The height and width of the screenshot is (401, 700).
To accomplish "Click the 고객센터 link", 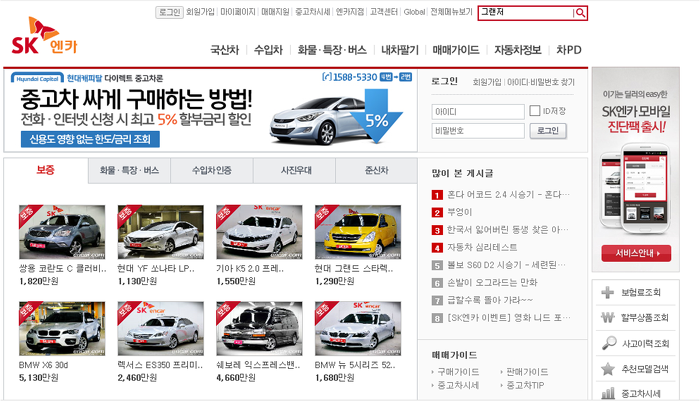I will 383,12.
